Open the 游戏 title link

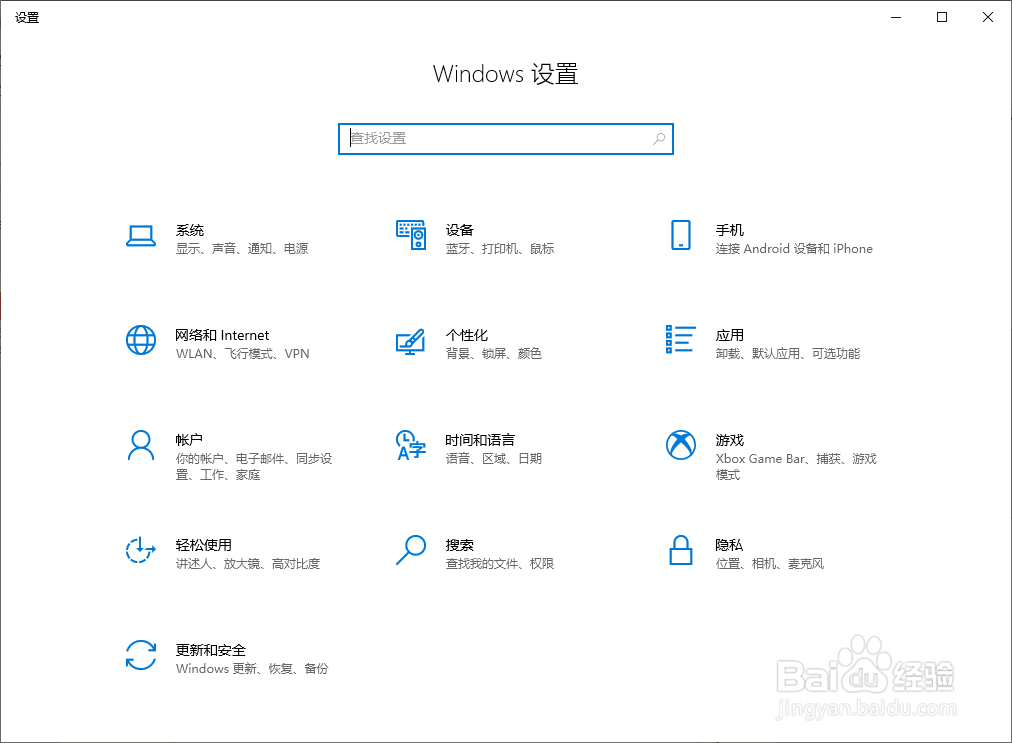tap(729, 440)
